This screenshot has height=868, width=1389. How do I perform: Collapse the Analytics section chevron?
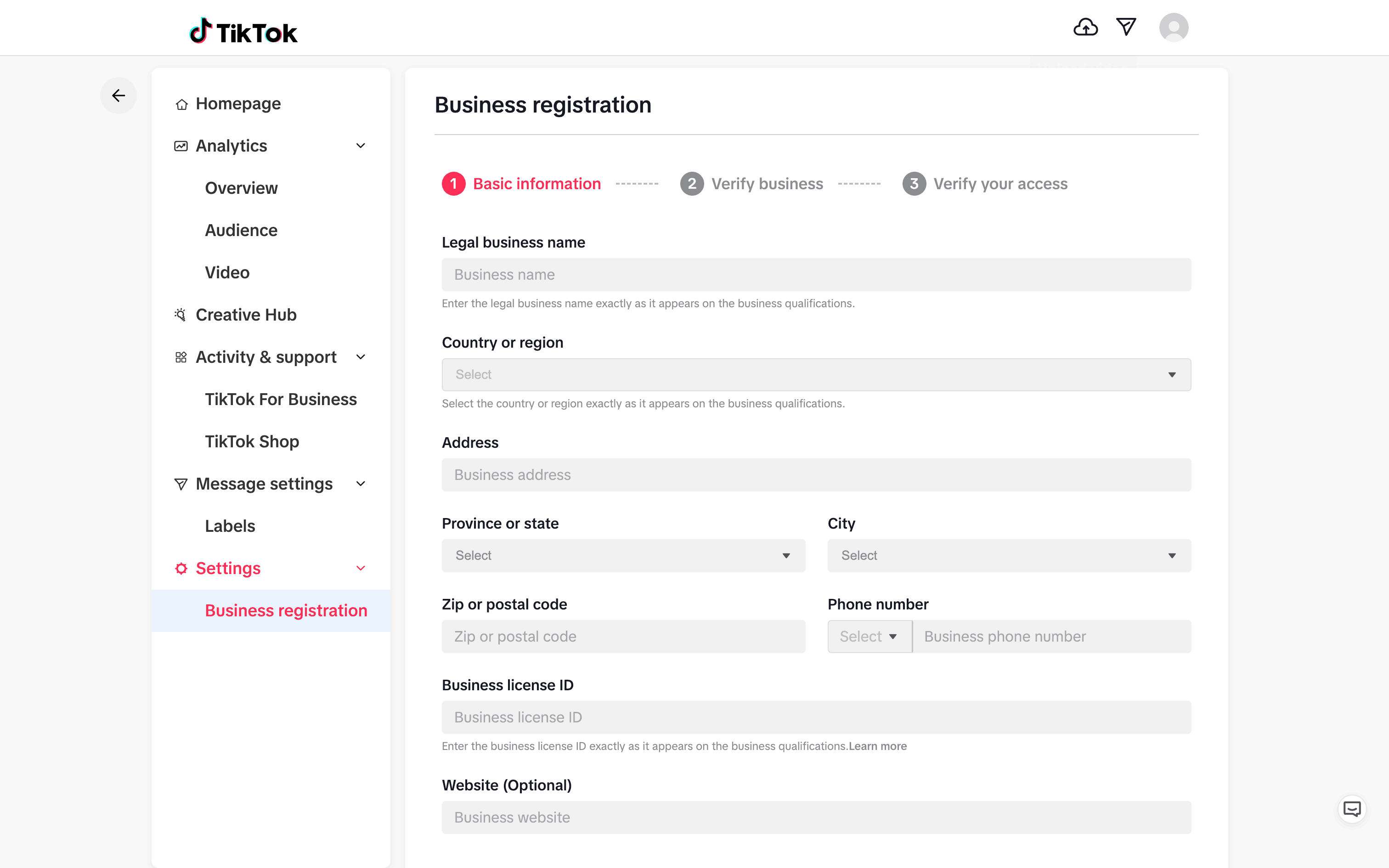click(361, 146)
